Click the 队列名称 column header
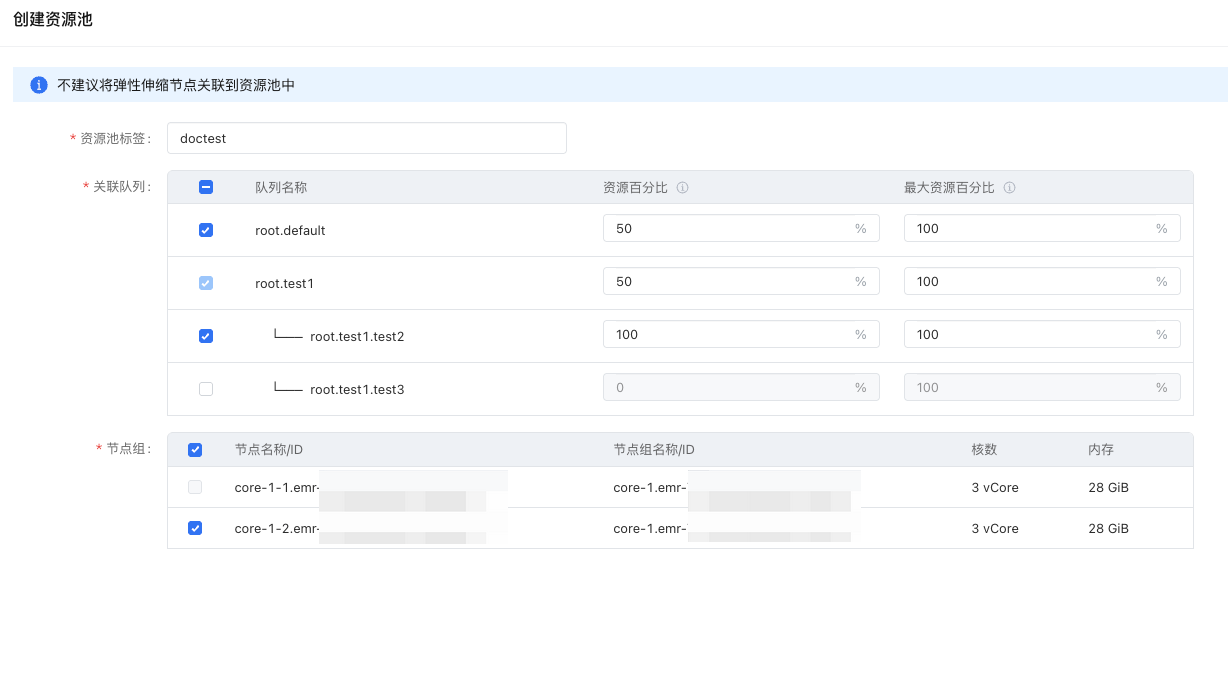This screenshot has width=1228, height=688. (281, 187)
